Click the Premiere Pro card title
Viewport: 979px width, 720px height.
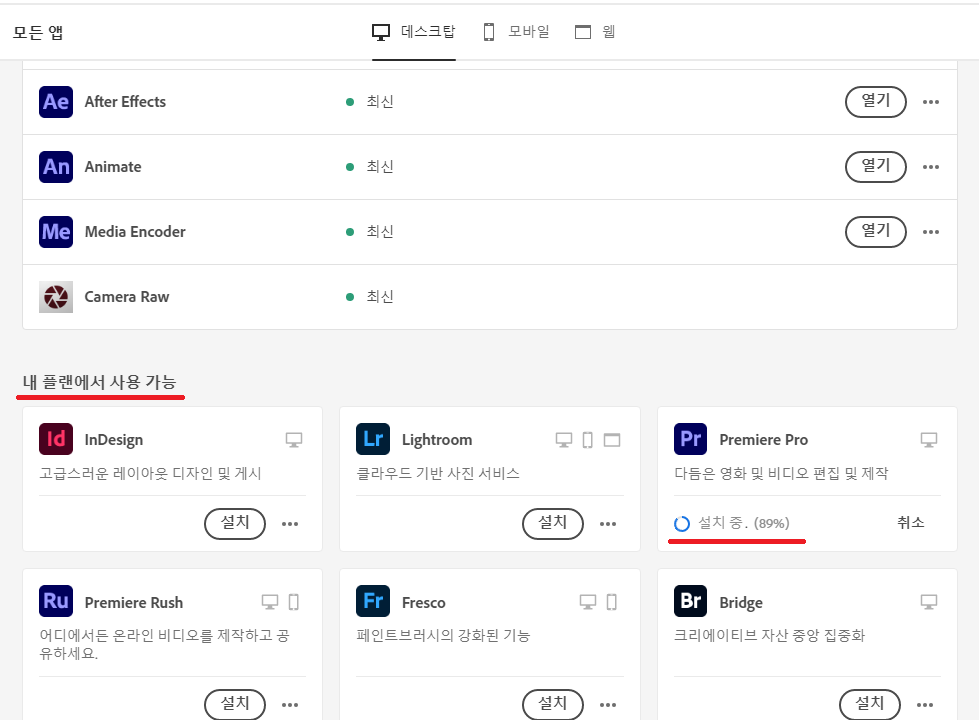[764, 440]
